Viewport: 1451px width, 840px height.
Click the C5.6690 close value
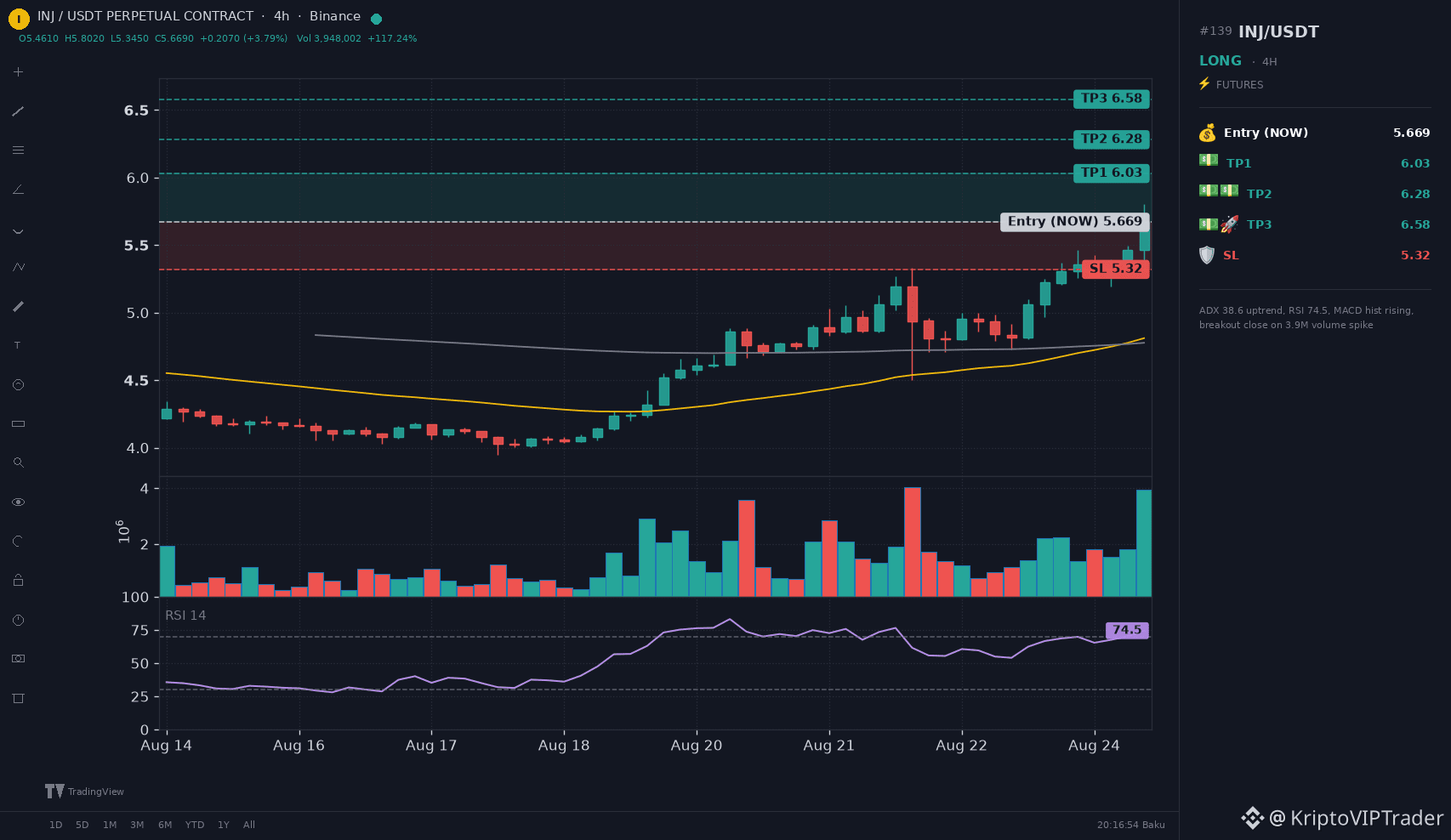point(174,39)
